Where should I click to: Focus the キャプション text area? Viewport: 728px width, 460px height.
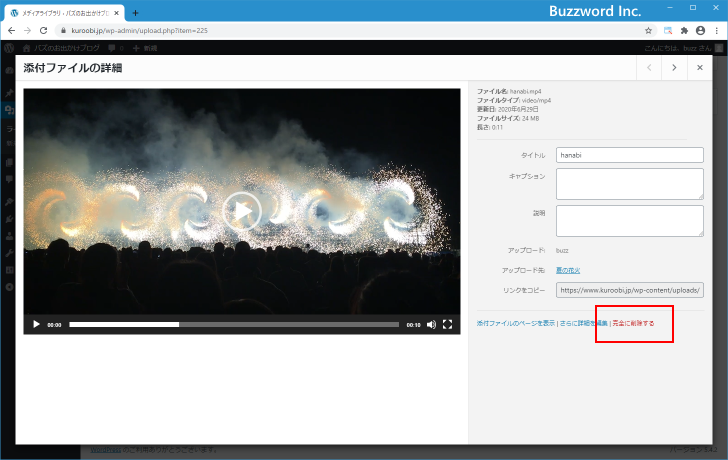coord(629,184)
